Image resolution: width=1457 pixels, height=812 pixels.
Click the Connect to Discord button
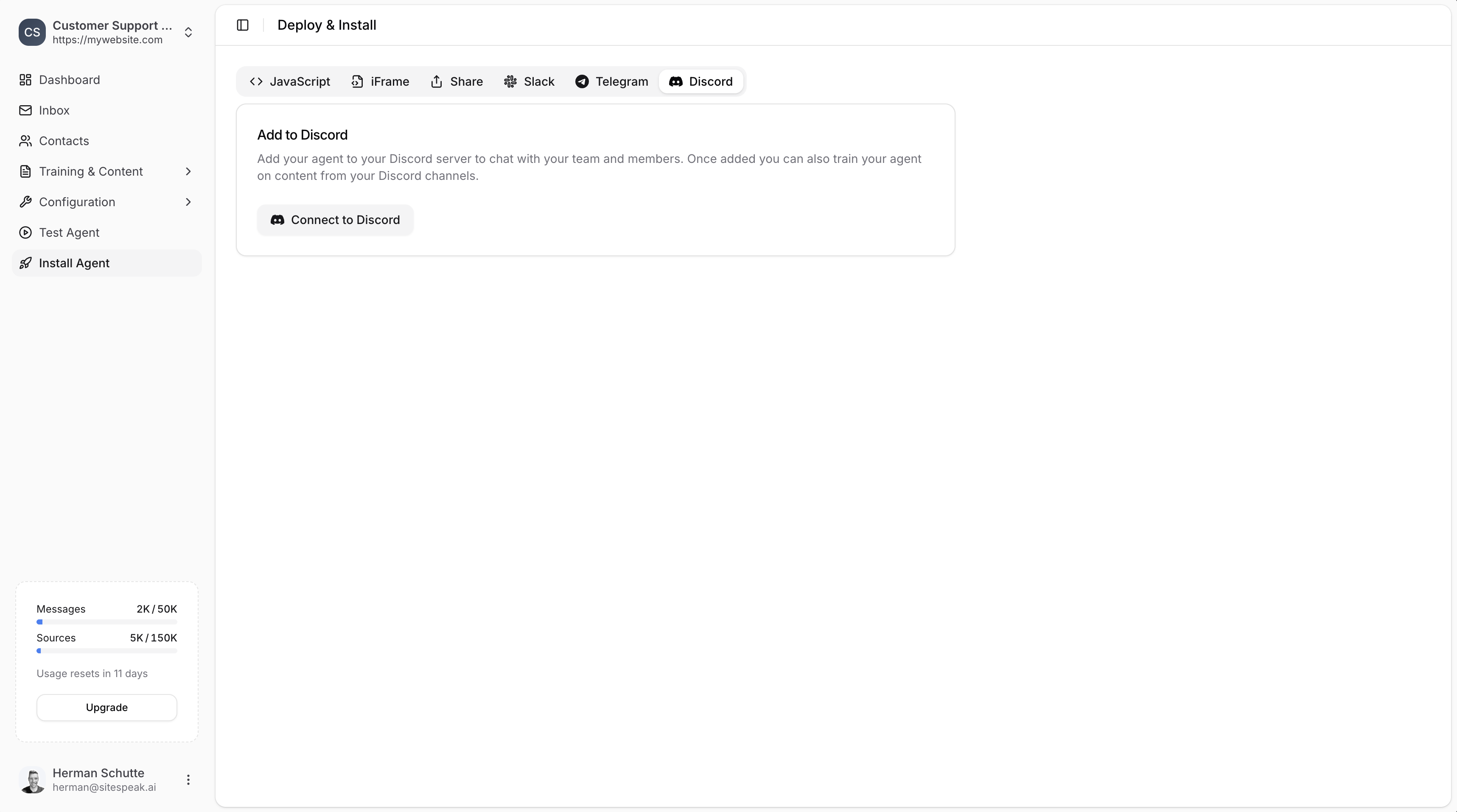(335, 219)
